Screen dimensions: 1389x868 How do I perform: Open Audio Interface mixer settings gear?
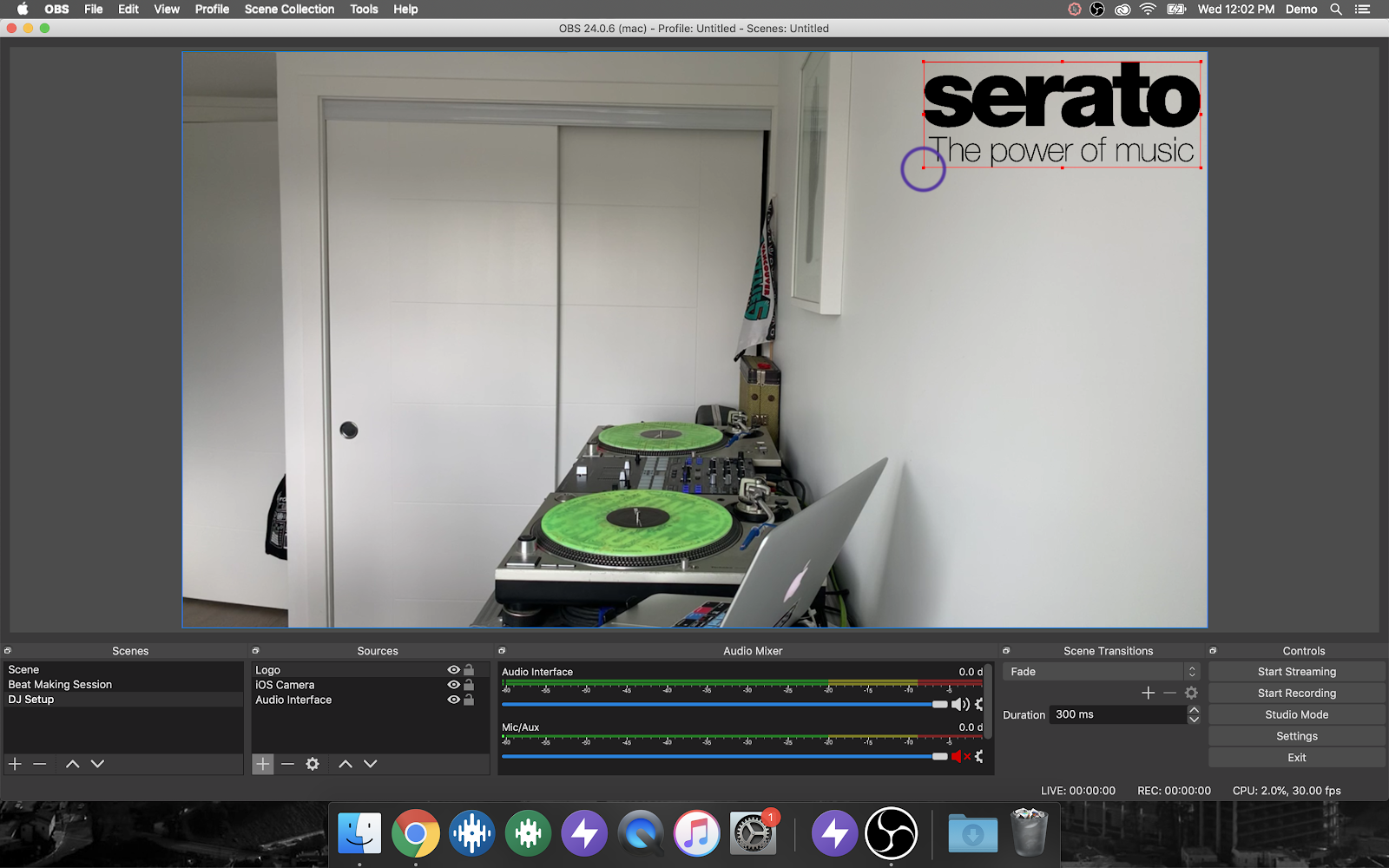pos(979,705)
